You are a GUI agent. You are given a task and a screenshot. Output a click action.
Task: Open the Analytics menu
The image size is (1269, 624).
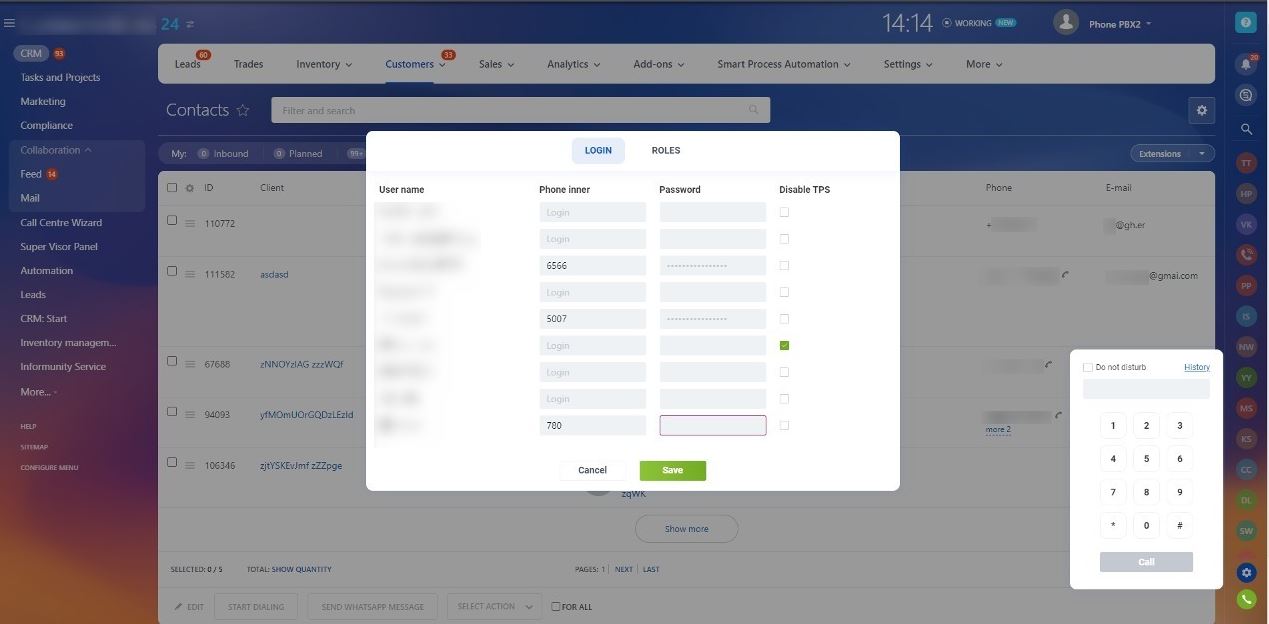(572, 63)
